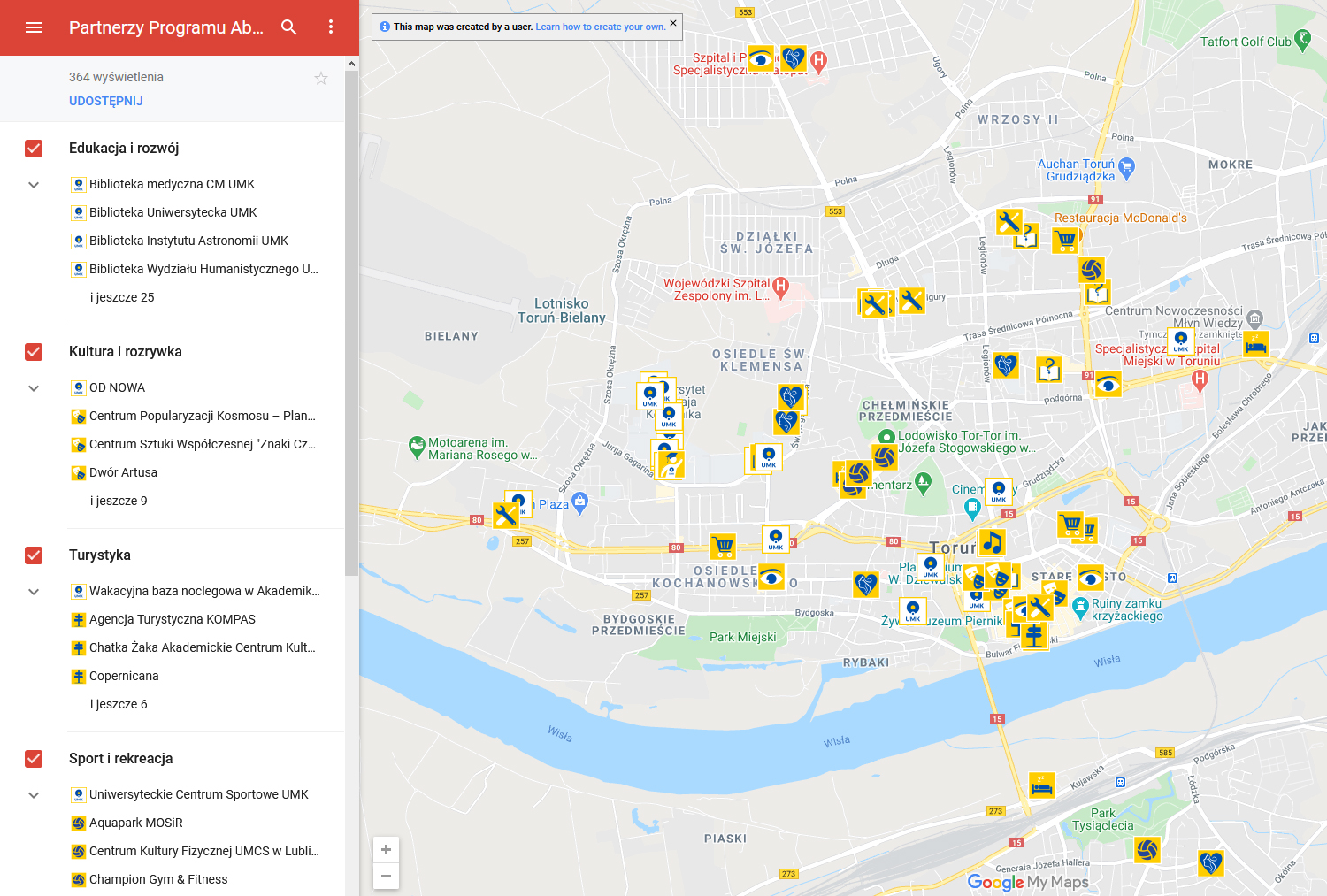This screenshot has width=1327, height=896.
Task: Click the eye marker at top Szpital Specjalistyczny
Action: pyautogui.click(x=761, y=59)
